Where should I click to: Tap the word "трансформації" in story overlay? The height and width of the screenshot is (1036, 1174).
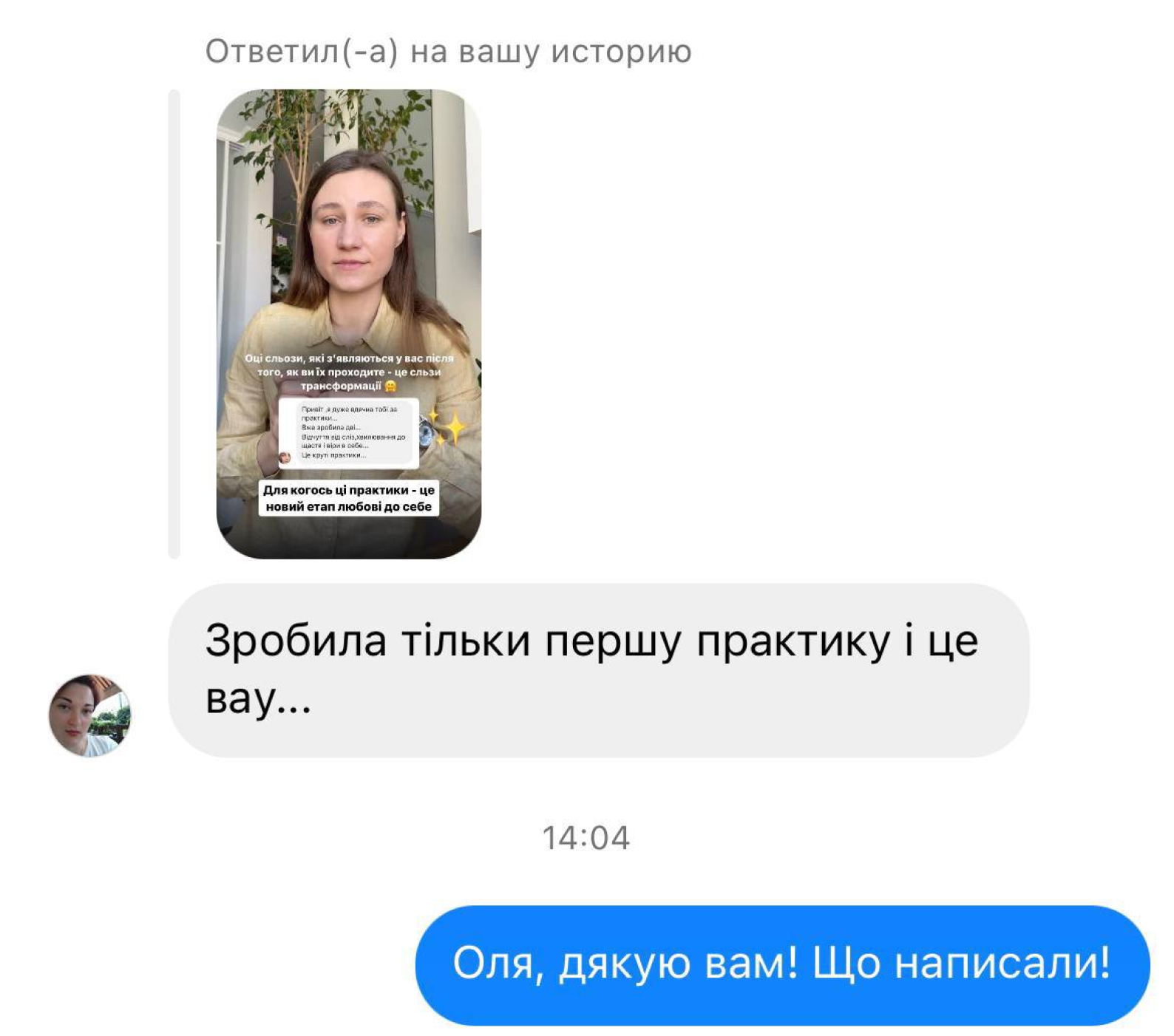pyautogui.click(x=341, y=386)
